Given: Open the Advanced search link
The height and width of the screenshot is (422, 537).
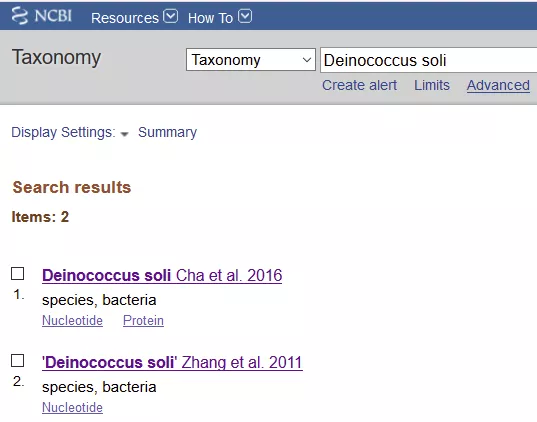Looking at the screenshot, I should pyautogui.click(x=498, y=85).
